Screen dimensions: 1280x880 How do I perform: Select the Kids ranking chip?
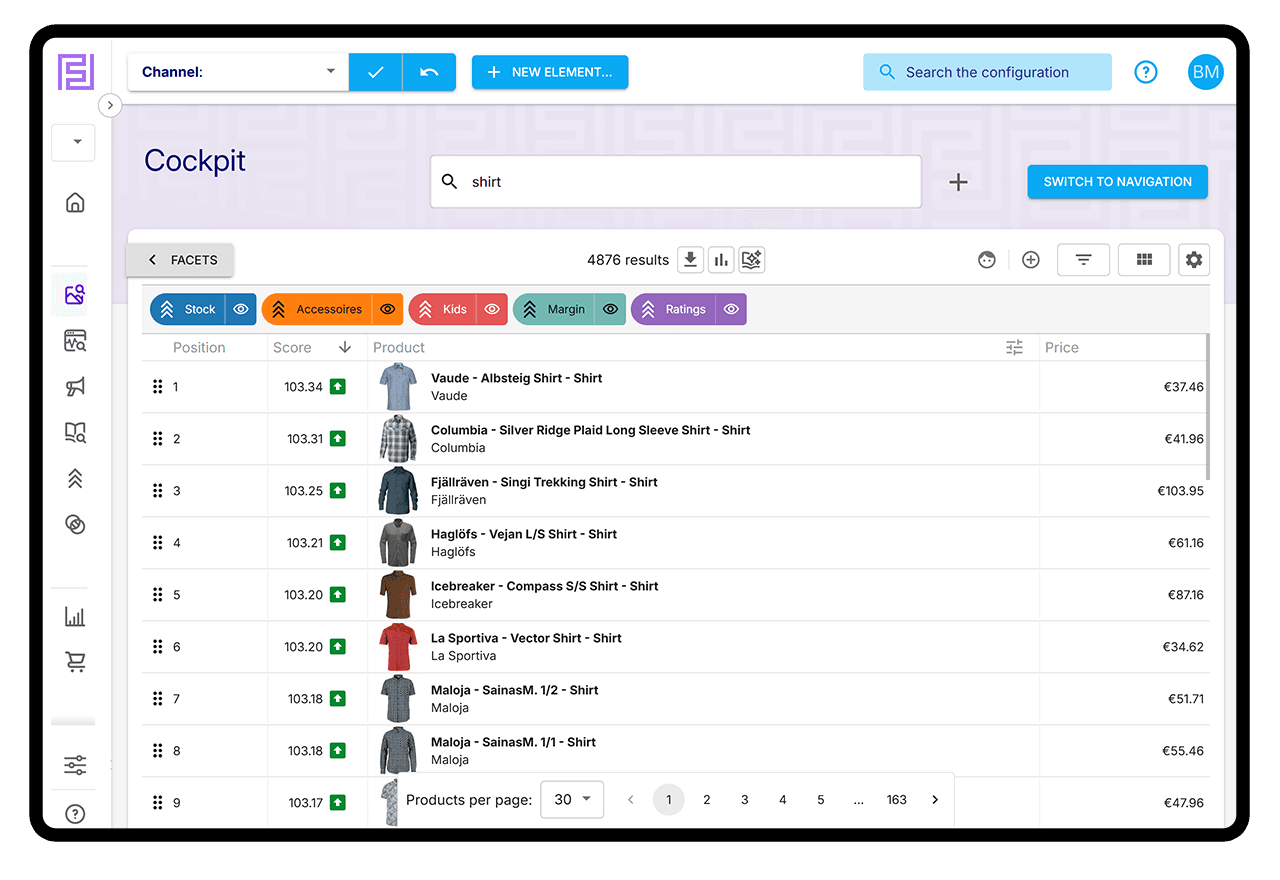pyautogui.click(x=442, y=309)
